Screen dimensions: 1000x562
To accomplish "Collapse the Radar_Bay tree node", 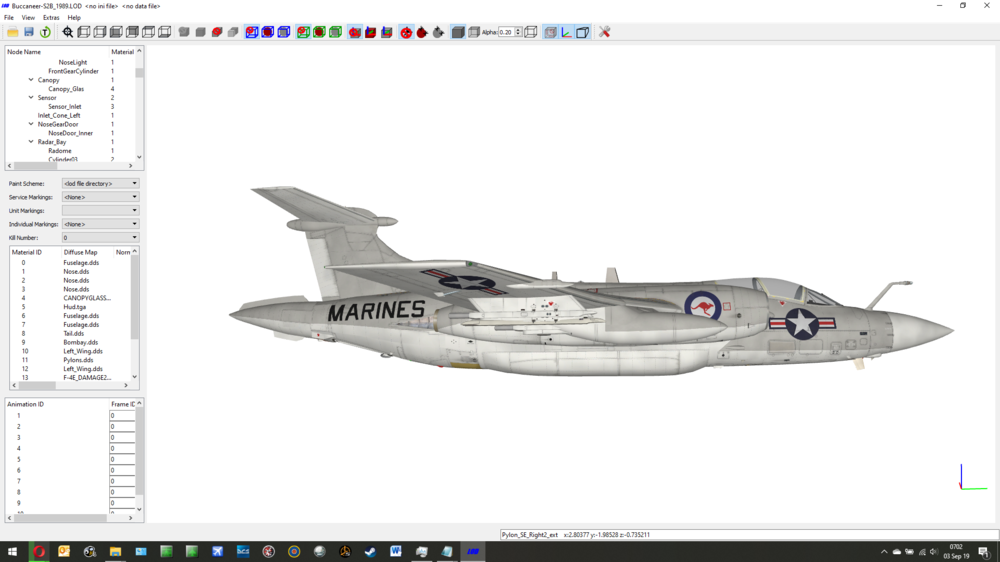I will (31, 142).
